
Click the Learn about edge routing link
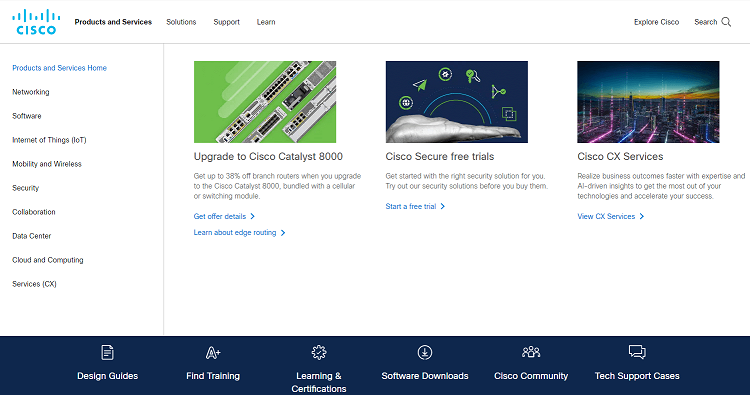pyautogui.click(x=235, y=232)
